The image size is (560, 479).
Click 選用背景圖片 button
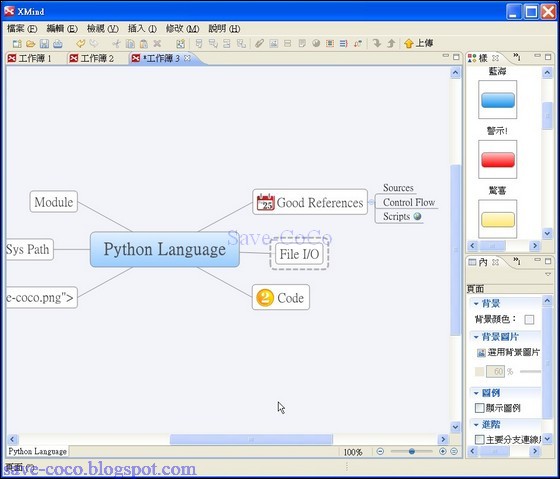click(508, 353)
